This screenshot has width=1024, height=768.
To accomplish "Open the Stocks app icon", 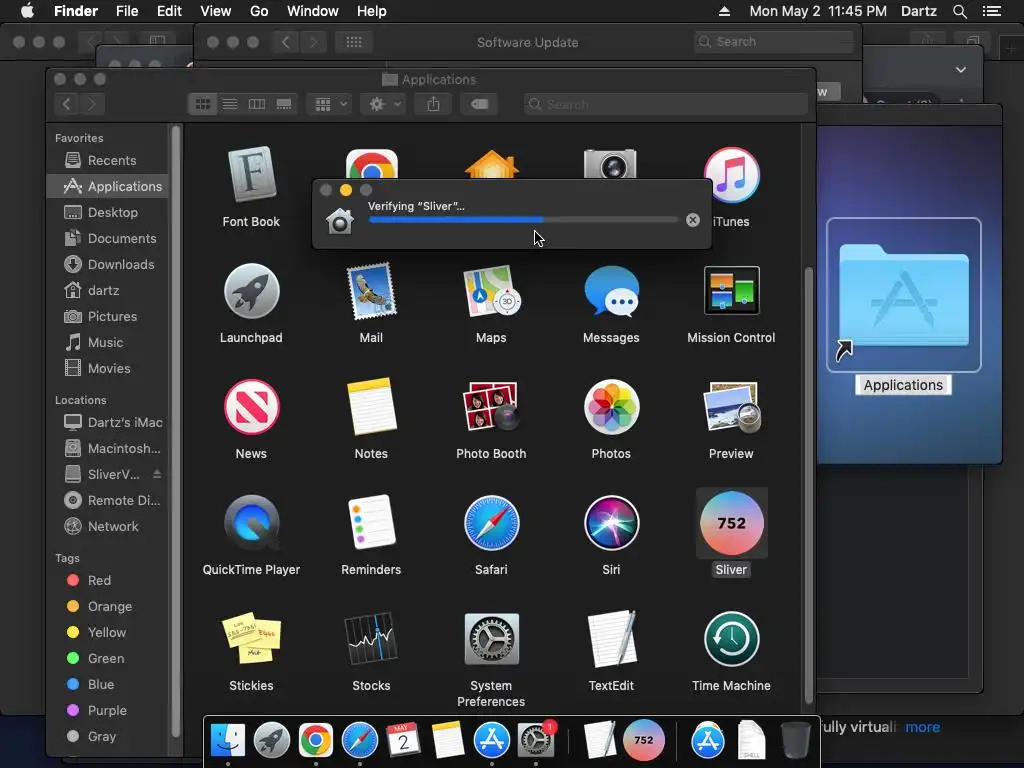I will click(371, 639).
